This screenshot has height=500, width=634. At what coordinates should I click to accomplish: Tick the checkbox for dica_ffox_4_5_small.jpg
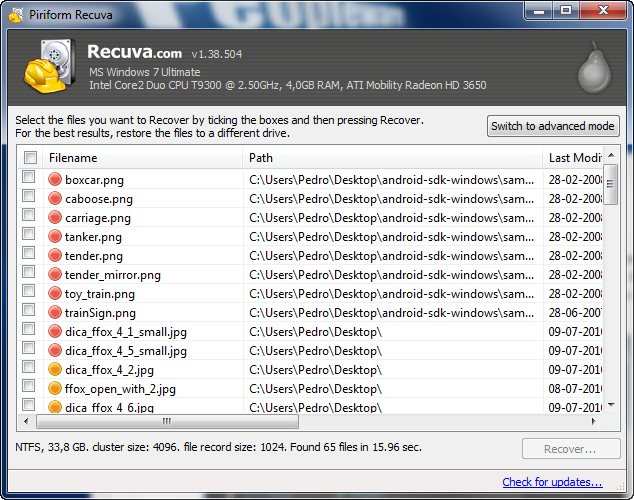[x=28, y=348]
